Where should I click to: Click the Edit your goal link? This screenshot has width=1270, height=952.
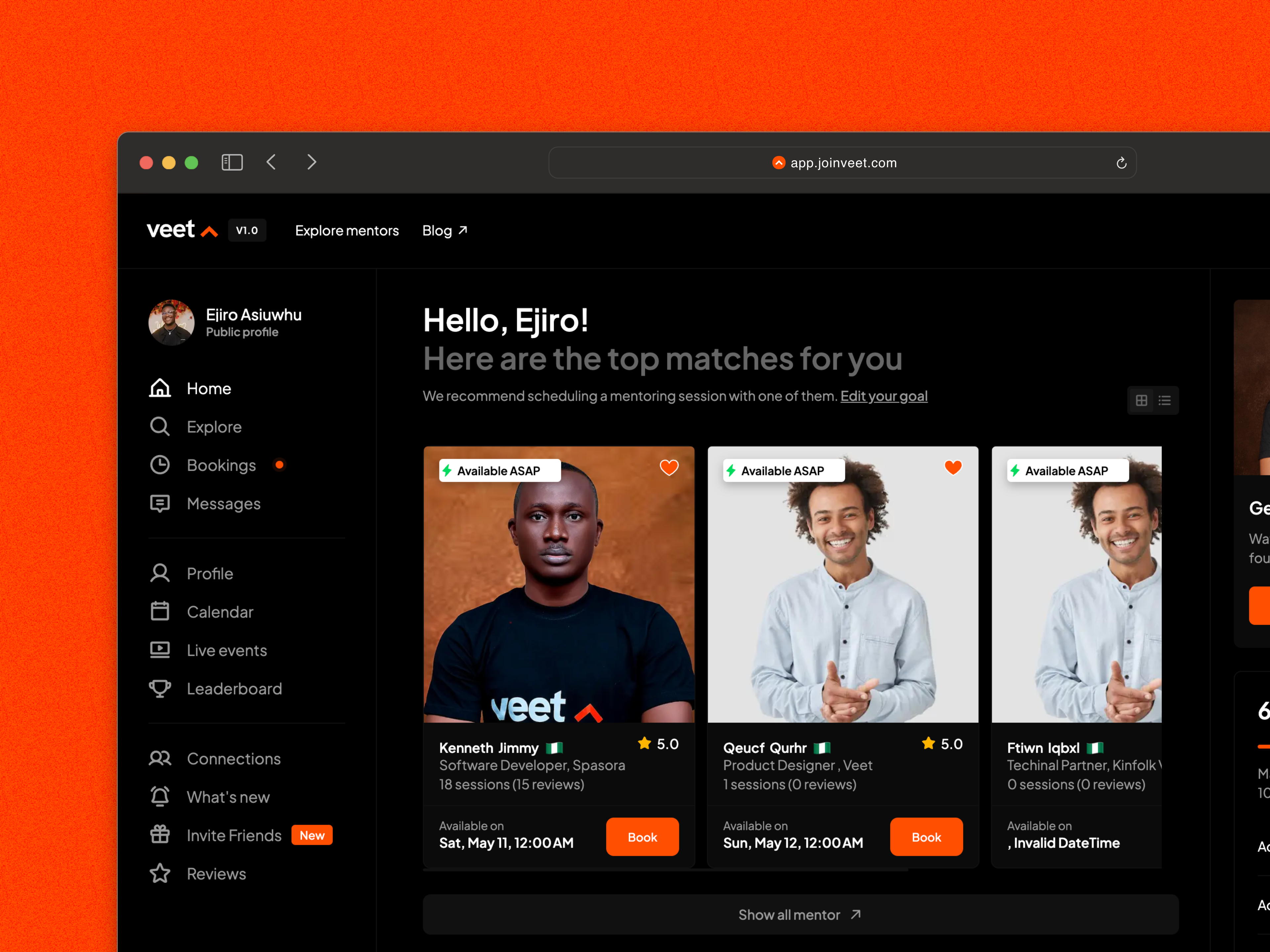coord(884,396)
